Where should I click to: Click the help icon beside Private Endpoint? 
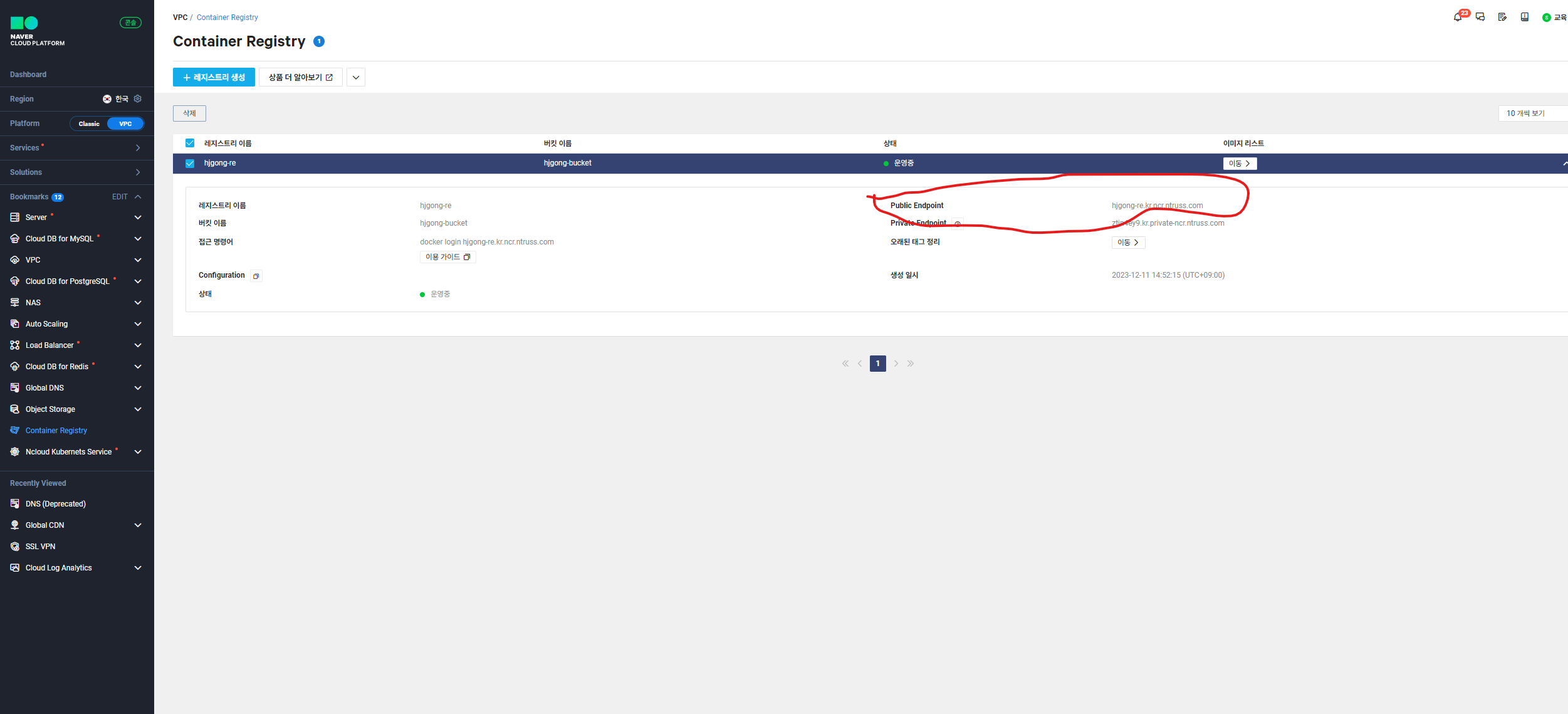click(x=958, y=223)
